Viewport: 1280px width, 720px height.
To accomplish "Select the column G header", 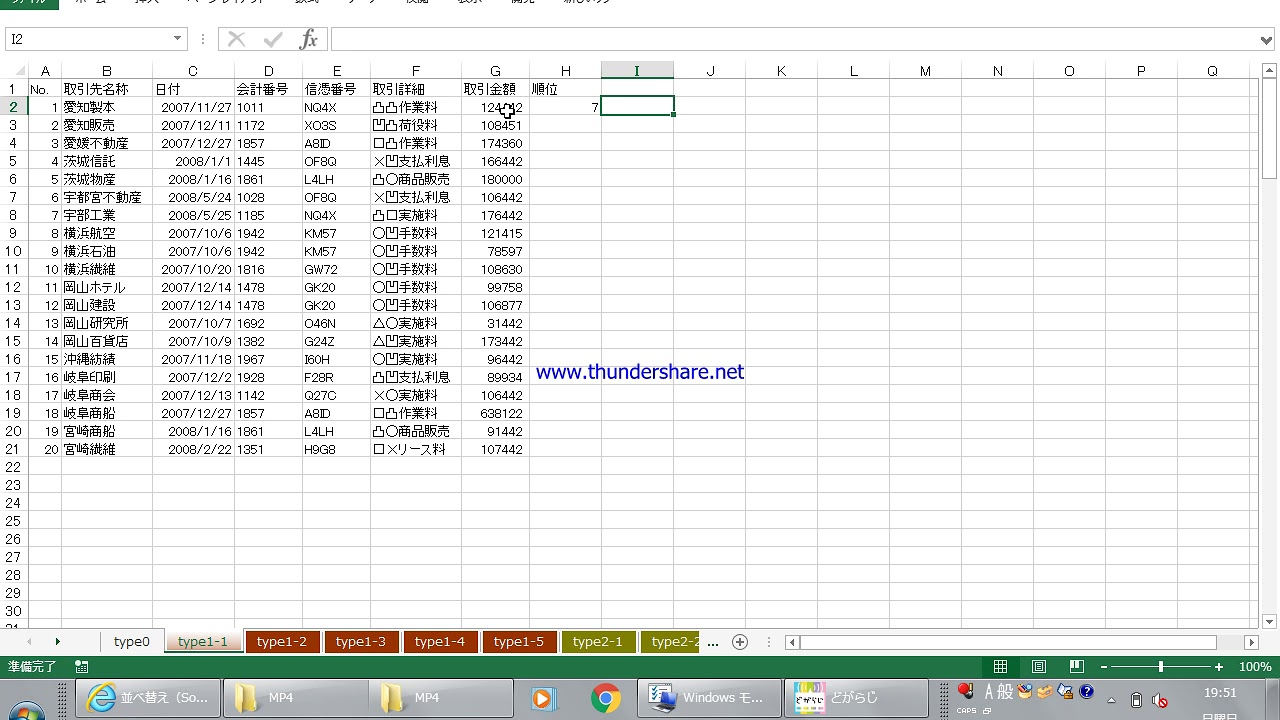I will point(495,71).
